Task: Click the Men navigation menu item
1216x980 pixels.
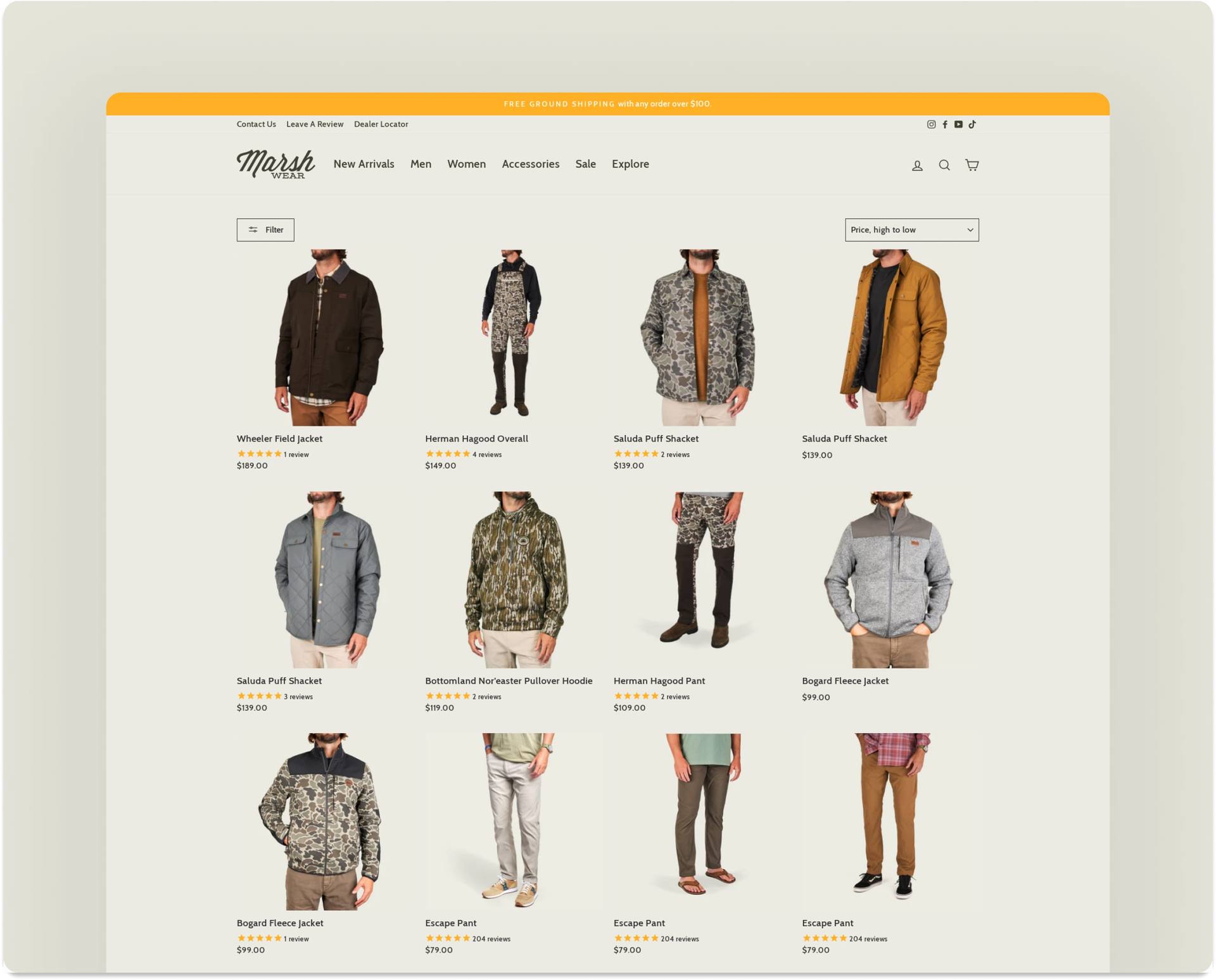Action: pyautogui.click(x=420, y=164)
